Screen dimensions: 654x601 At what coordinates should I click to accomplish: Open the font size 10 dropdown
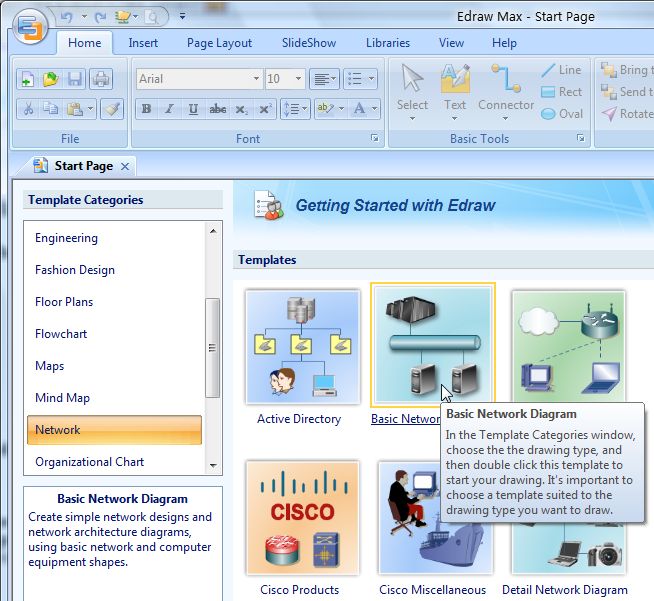tap(298, 79)
